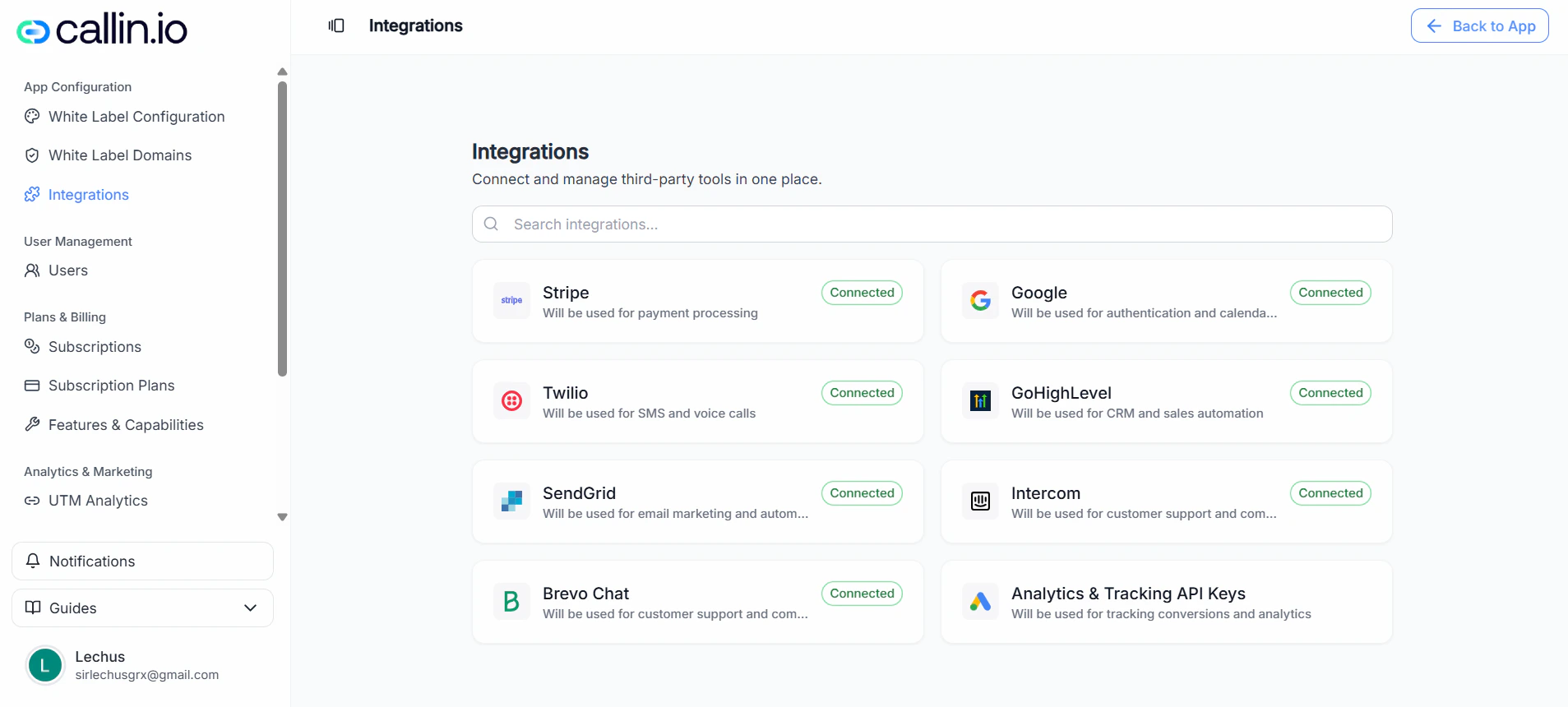
Task: Click the book icon in Guides
Action: tap(33, 608)
